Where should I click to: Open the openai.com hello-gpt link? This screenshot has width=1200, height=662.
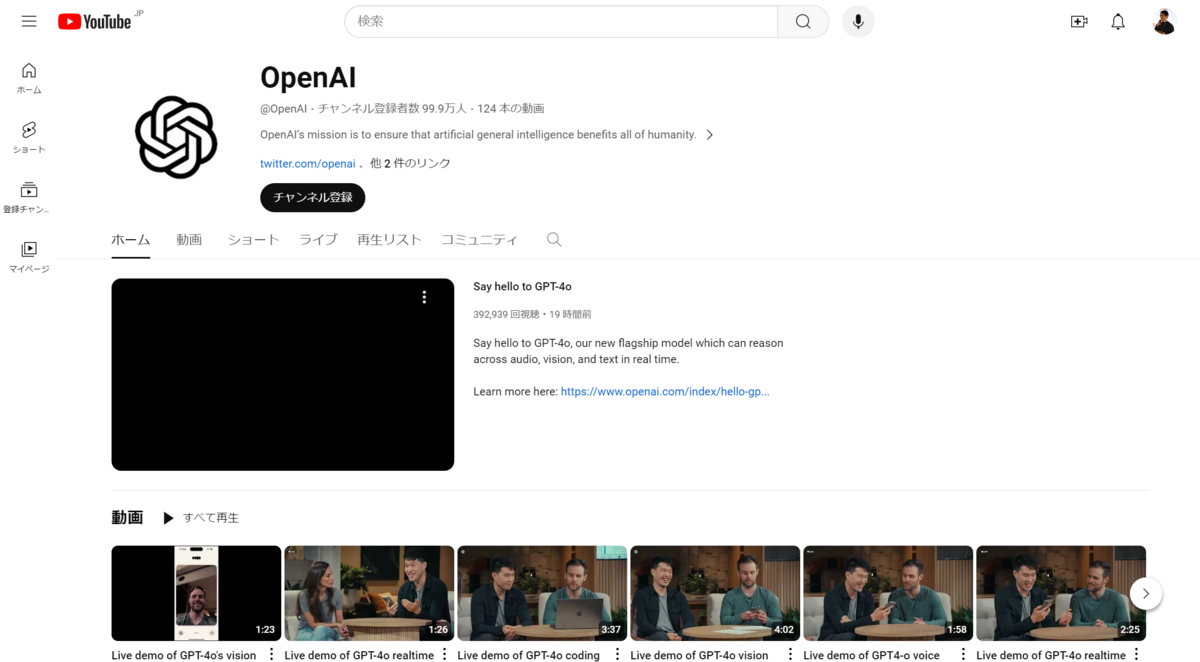coord(665,392)
